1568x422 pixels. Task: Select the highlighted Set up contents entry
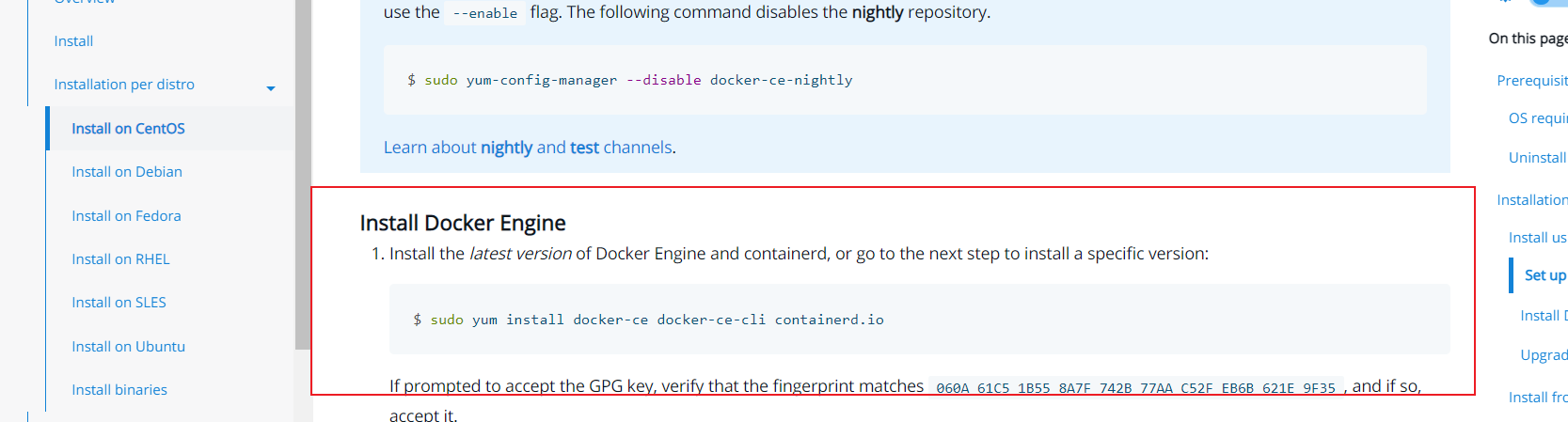(1544, 275)
